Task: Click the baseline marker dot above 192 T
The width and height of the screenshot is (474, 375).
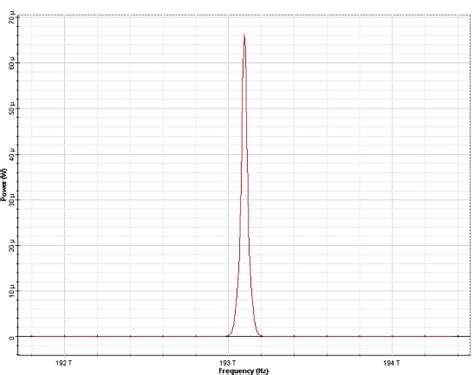Action: [x=64, y=336]
